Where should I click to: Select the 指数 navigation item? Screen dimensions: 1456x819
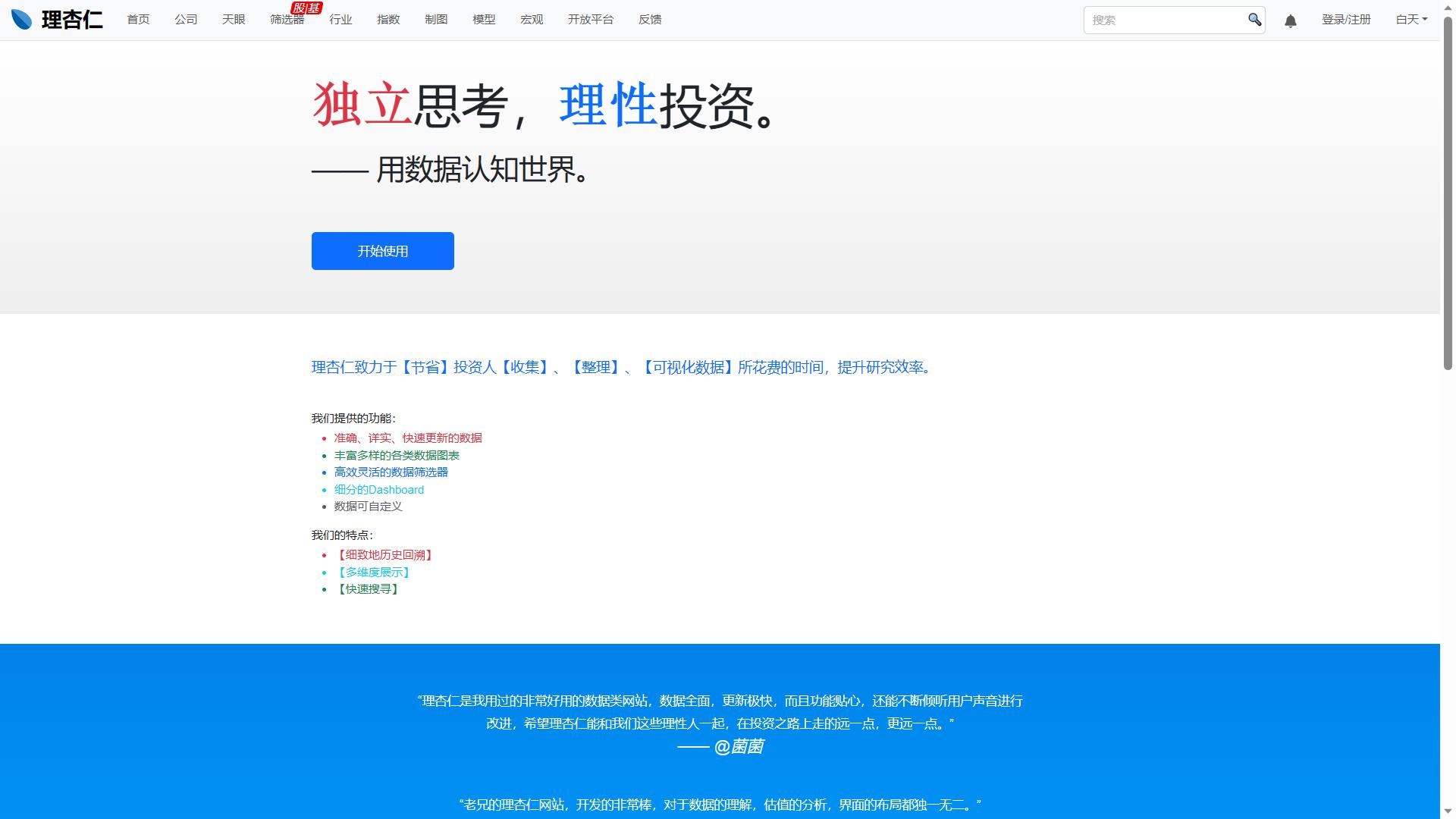click(x=388, y=20)
